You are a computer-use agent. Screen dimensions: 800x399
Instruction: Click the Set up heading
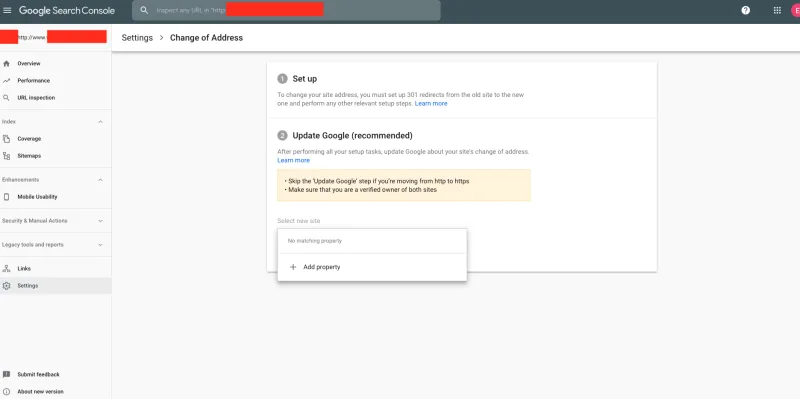pyautogui.click(x=305, y=79)
